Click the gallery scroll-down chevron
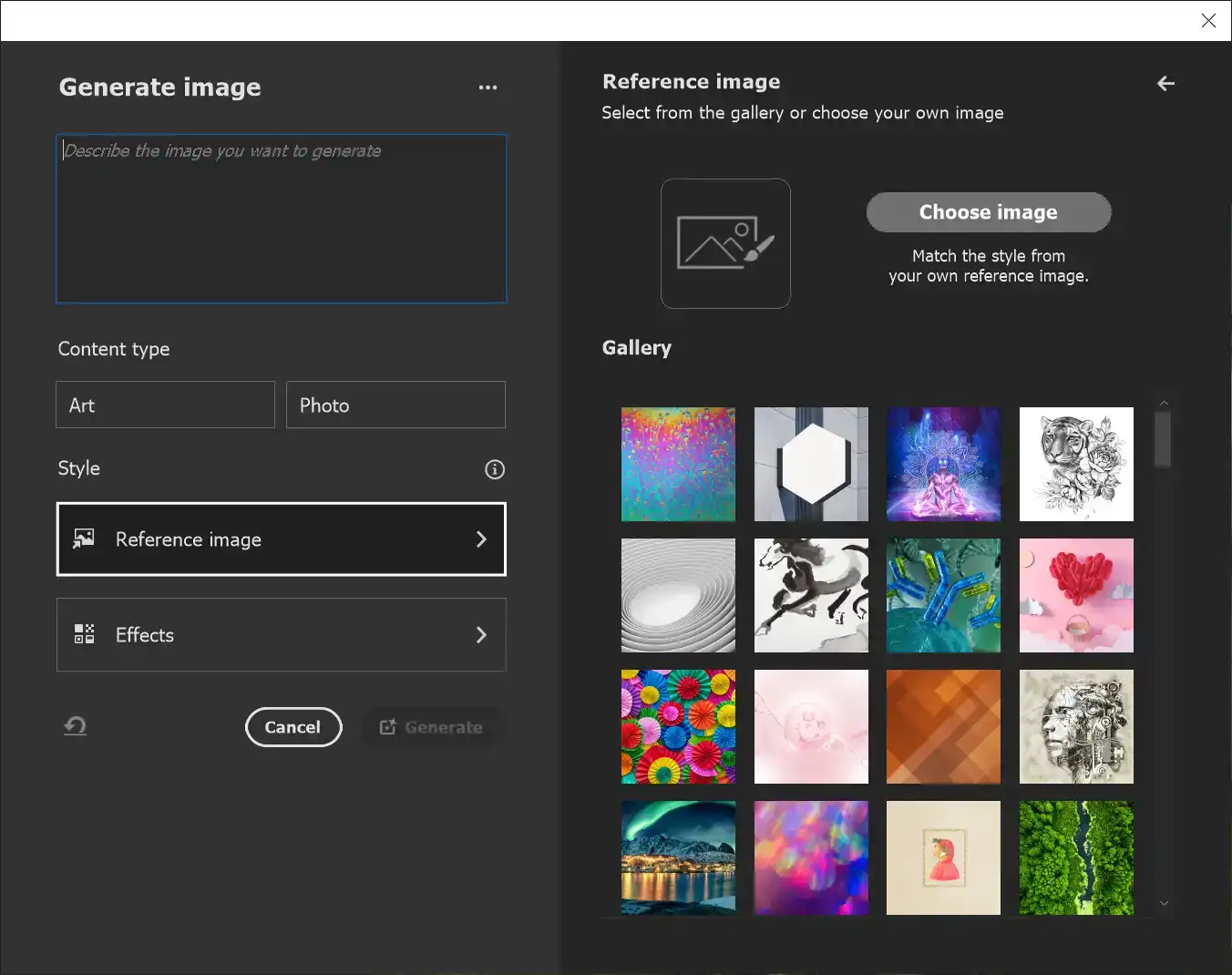Image resolution: width=1232 pixels, height=975 pixels. pos(1164,903)
